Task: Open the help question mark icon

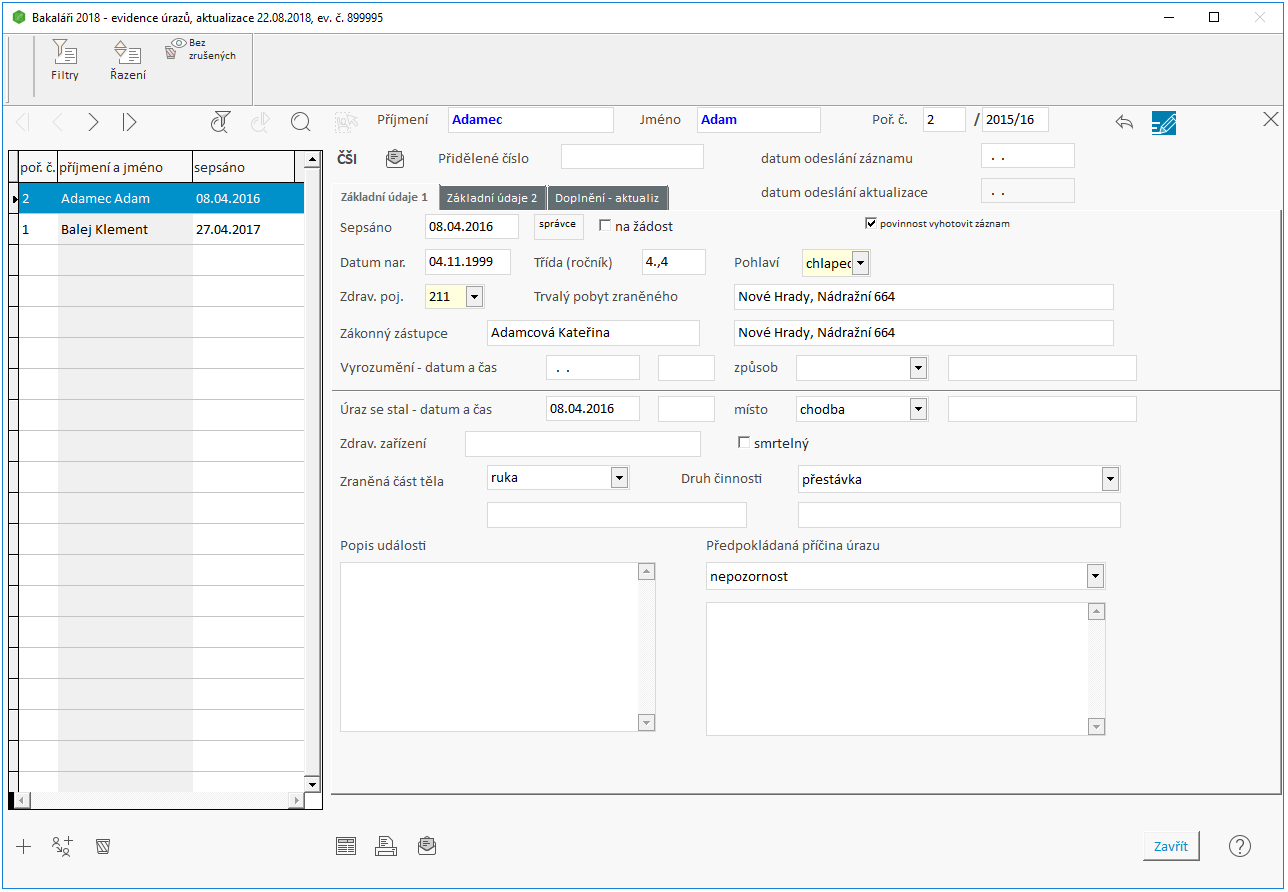Action: pos(1239,846)
